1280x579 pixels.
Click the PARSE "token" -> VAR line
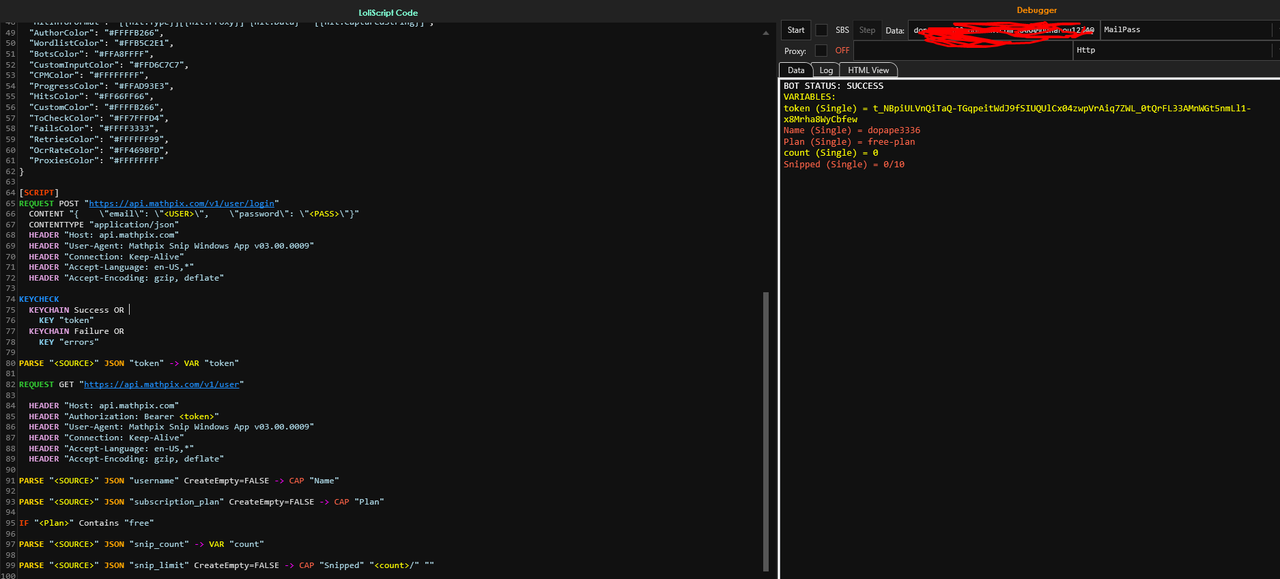(129, 363)
